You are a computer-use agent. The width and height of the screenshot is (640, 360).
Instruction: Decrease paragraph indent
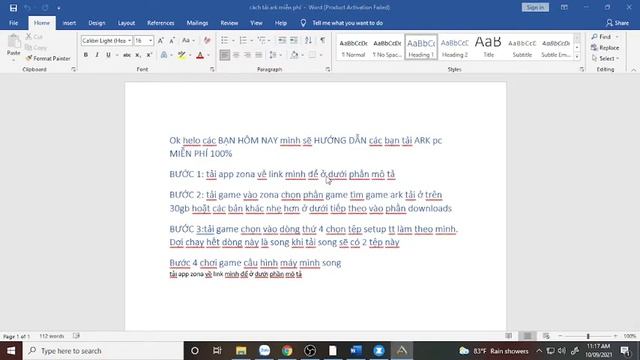pos(282,40)
